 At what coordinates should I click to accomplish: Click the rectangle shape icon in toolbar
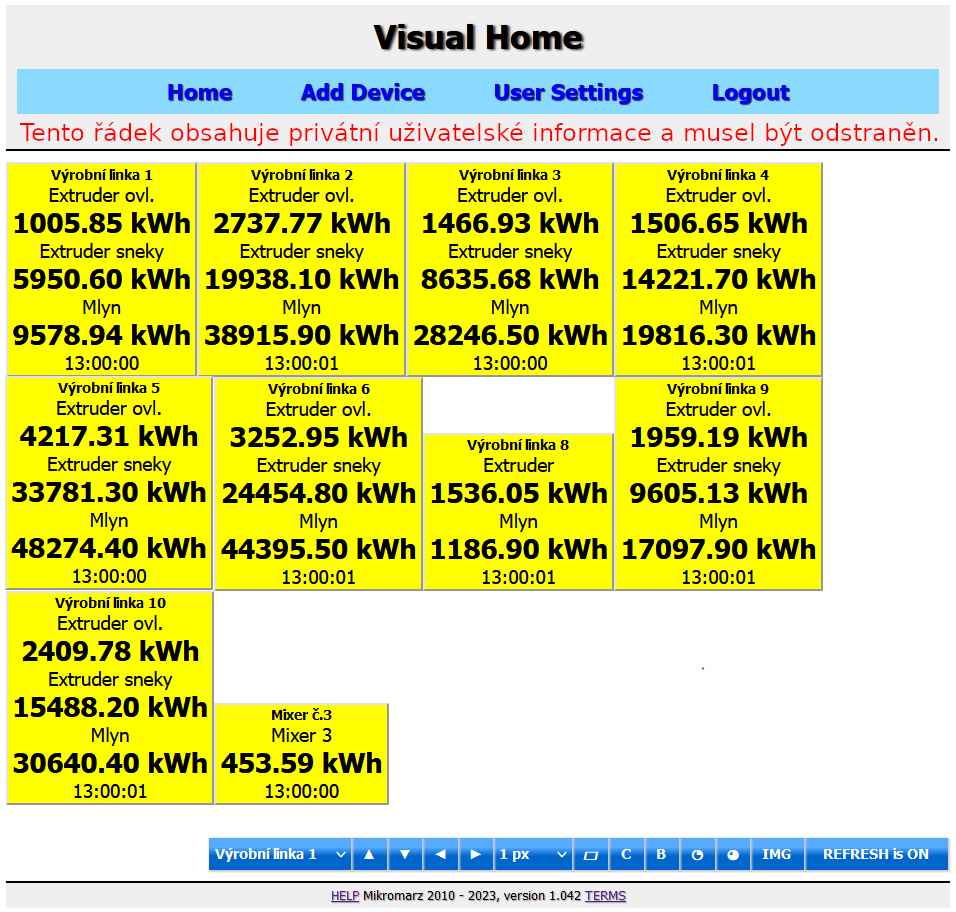coord(590,854)
